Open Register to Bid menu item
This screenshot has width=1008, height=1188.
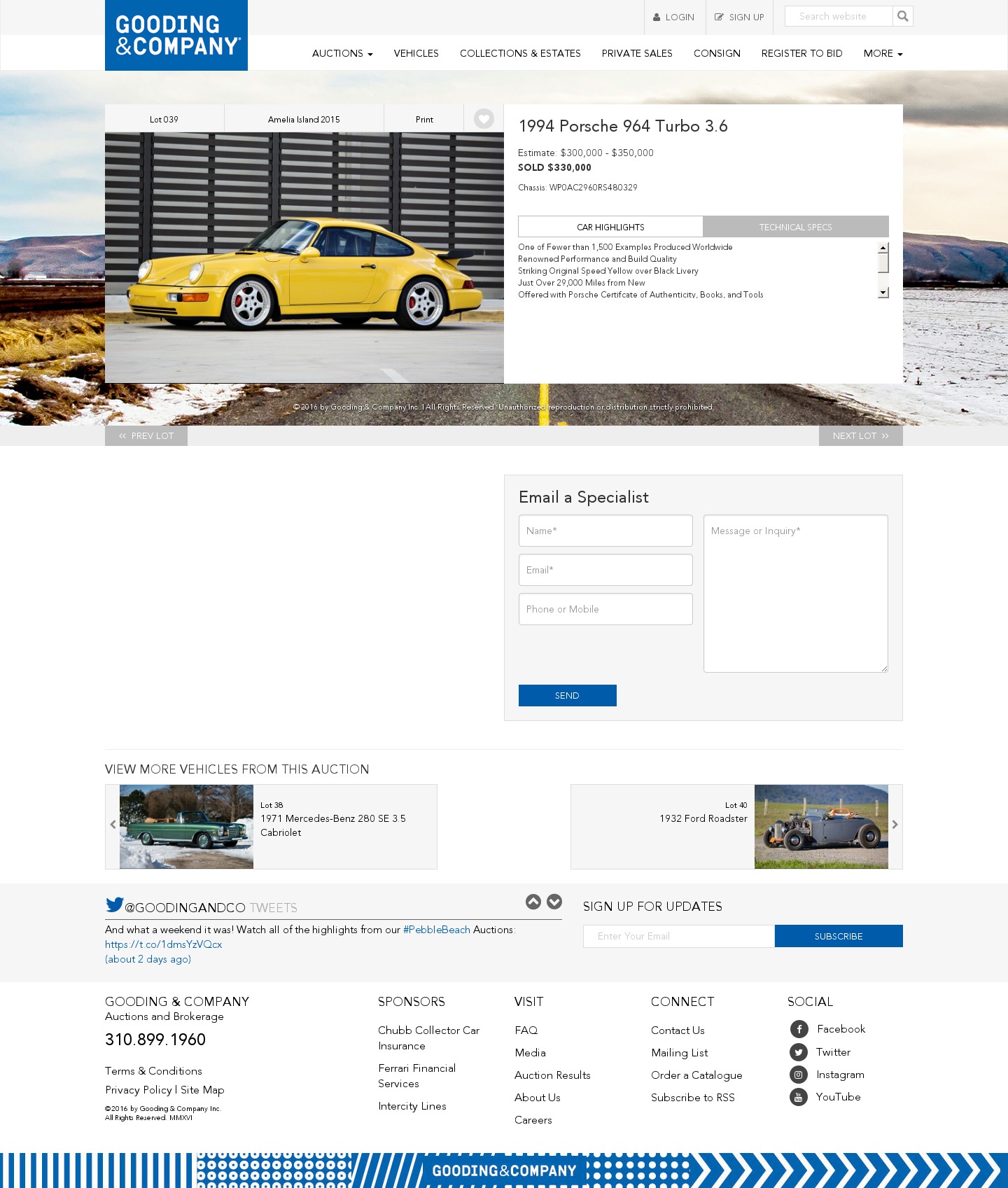pyautogui.click(x=801, y=53)
